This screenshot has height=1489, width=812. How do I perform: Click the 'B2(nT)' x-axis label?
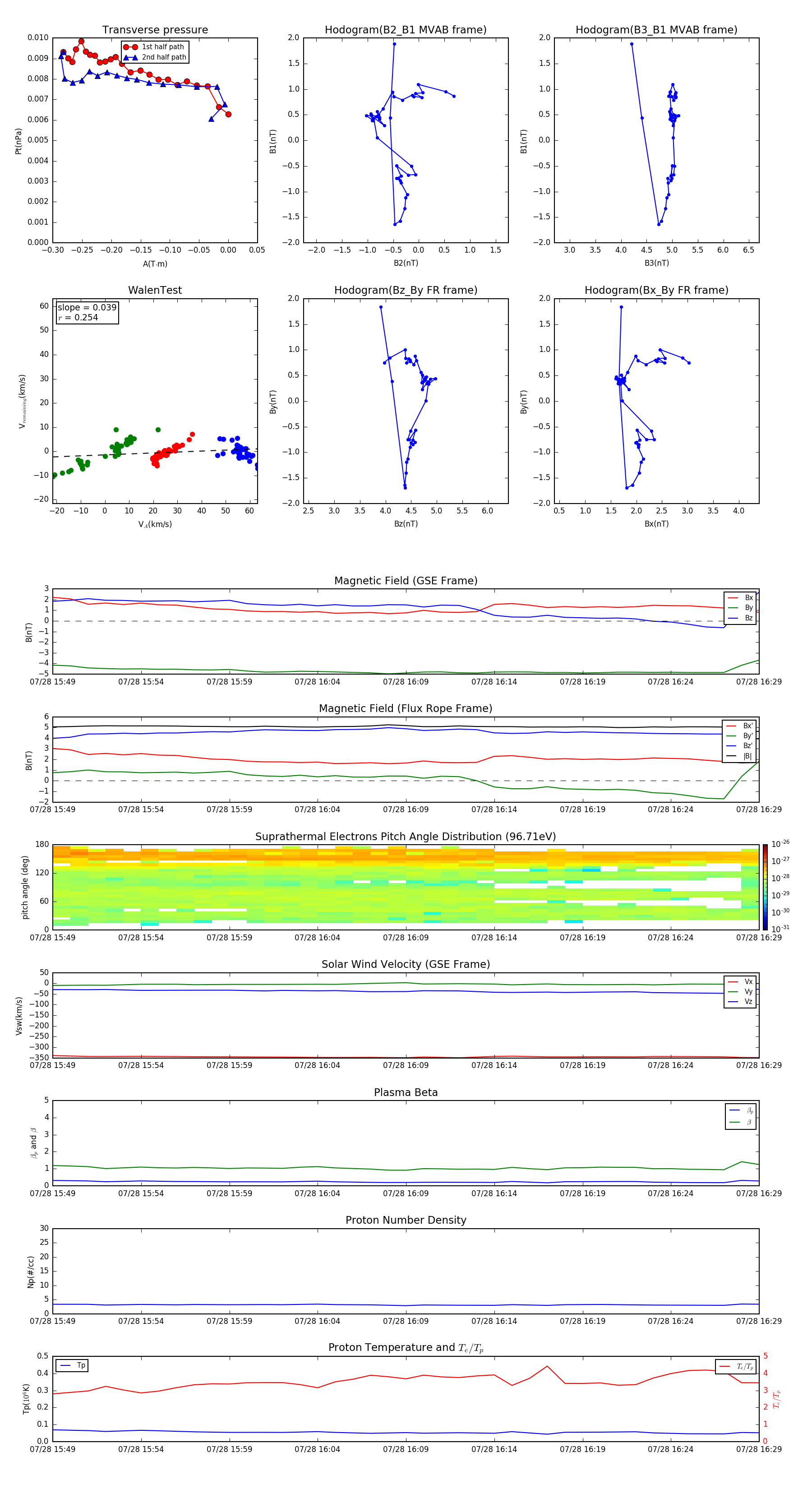(x=406, y=263)
